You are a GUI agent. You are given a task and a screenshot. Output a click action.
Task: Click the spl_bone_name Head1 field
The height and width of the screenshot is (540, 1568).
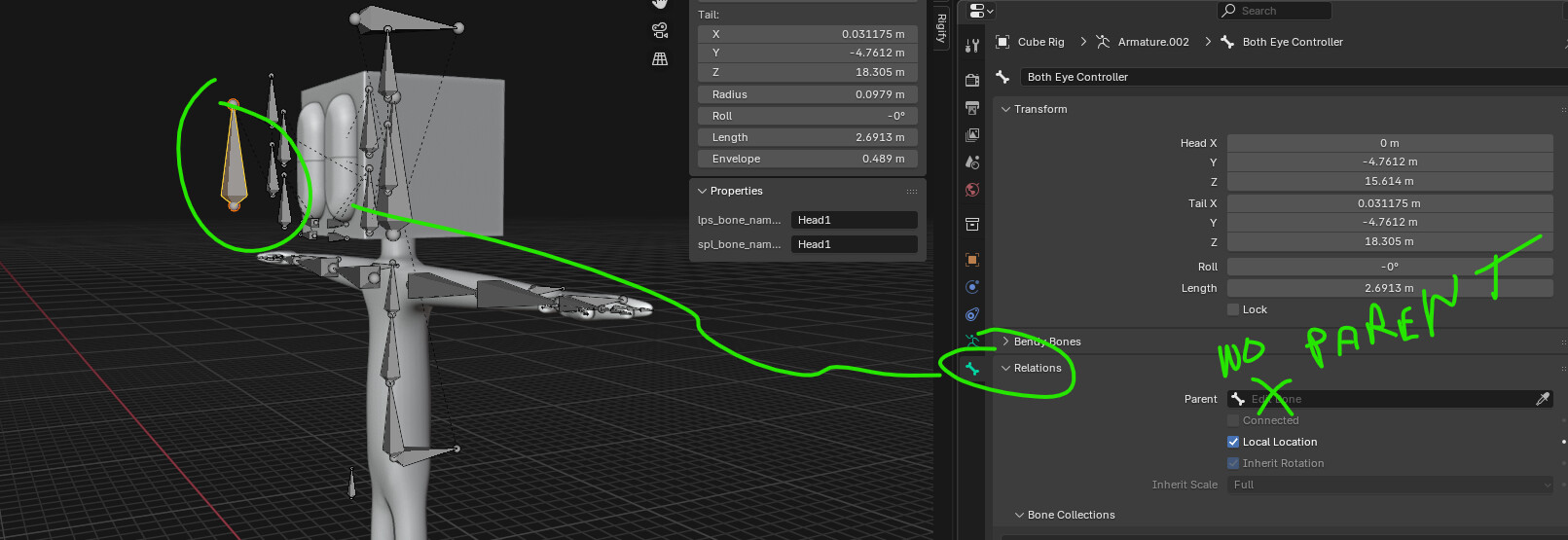[x=855, y=244]
